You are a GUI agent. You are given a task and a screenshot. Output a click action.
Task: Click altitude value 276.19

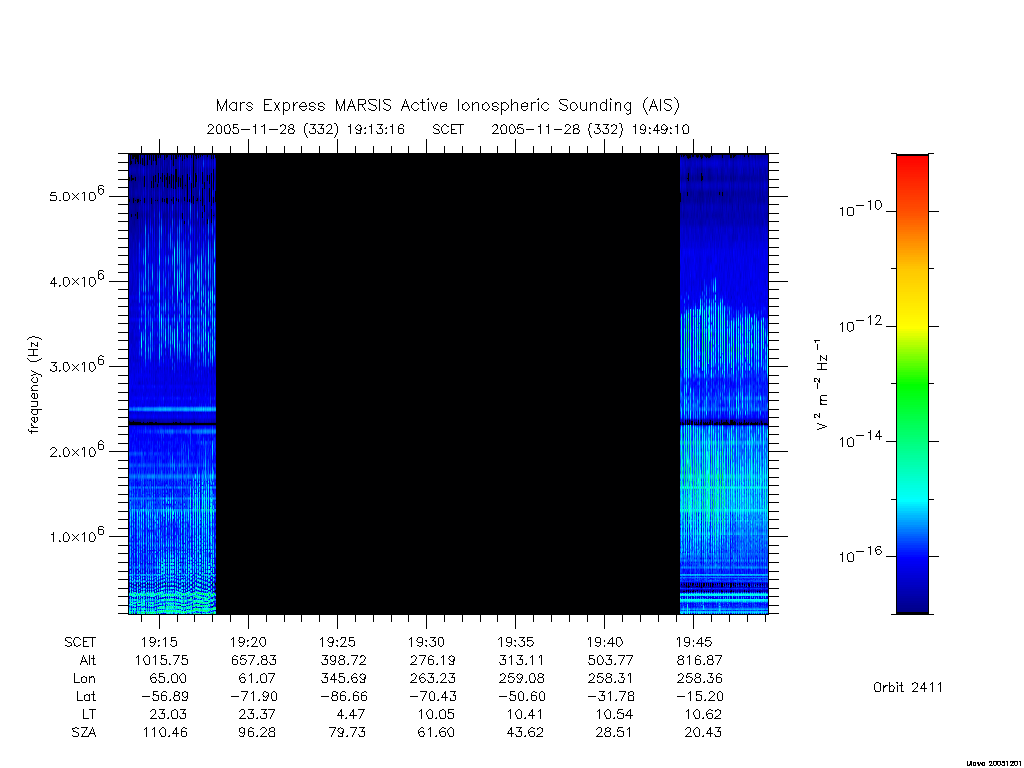432,660
